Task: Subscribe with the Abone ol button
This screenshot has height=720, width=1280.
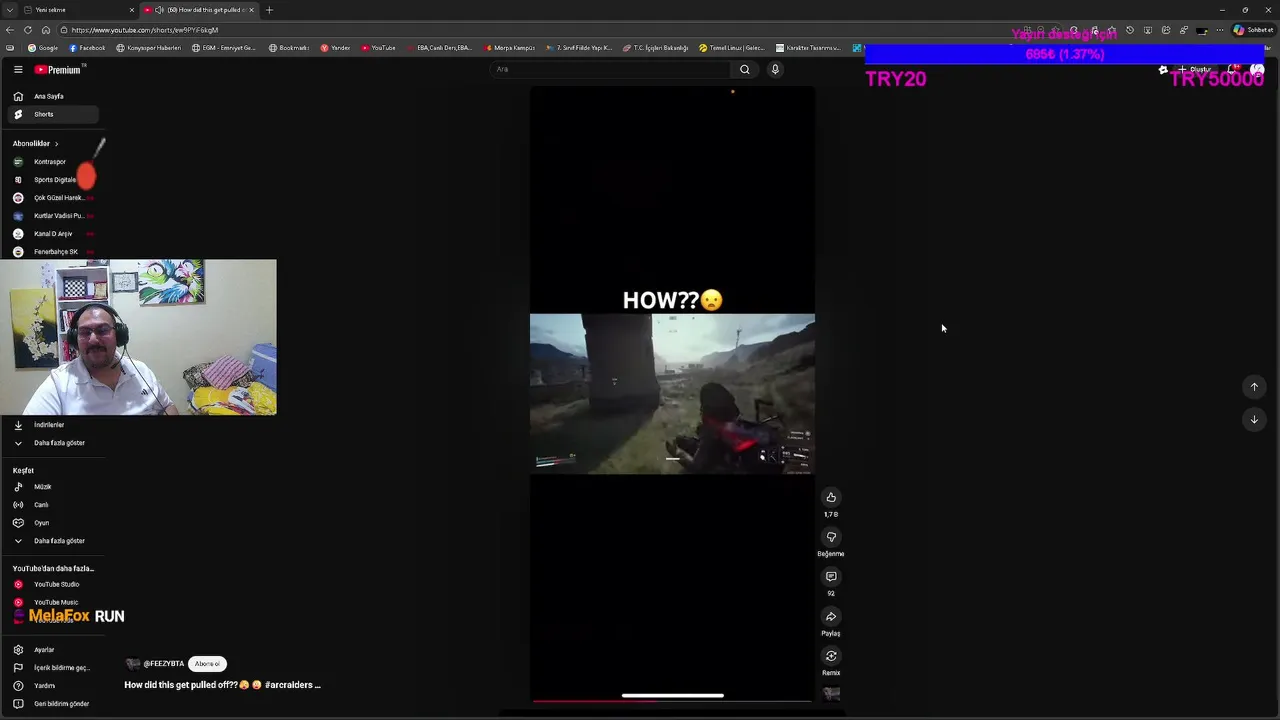Action: pos(207,664)
